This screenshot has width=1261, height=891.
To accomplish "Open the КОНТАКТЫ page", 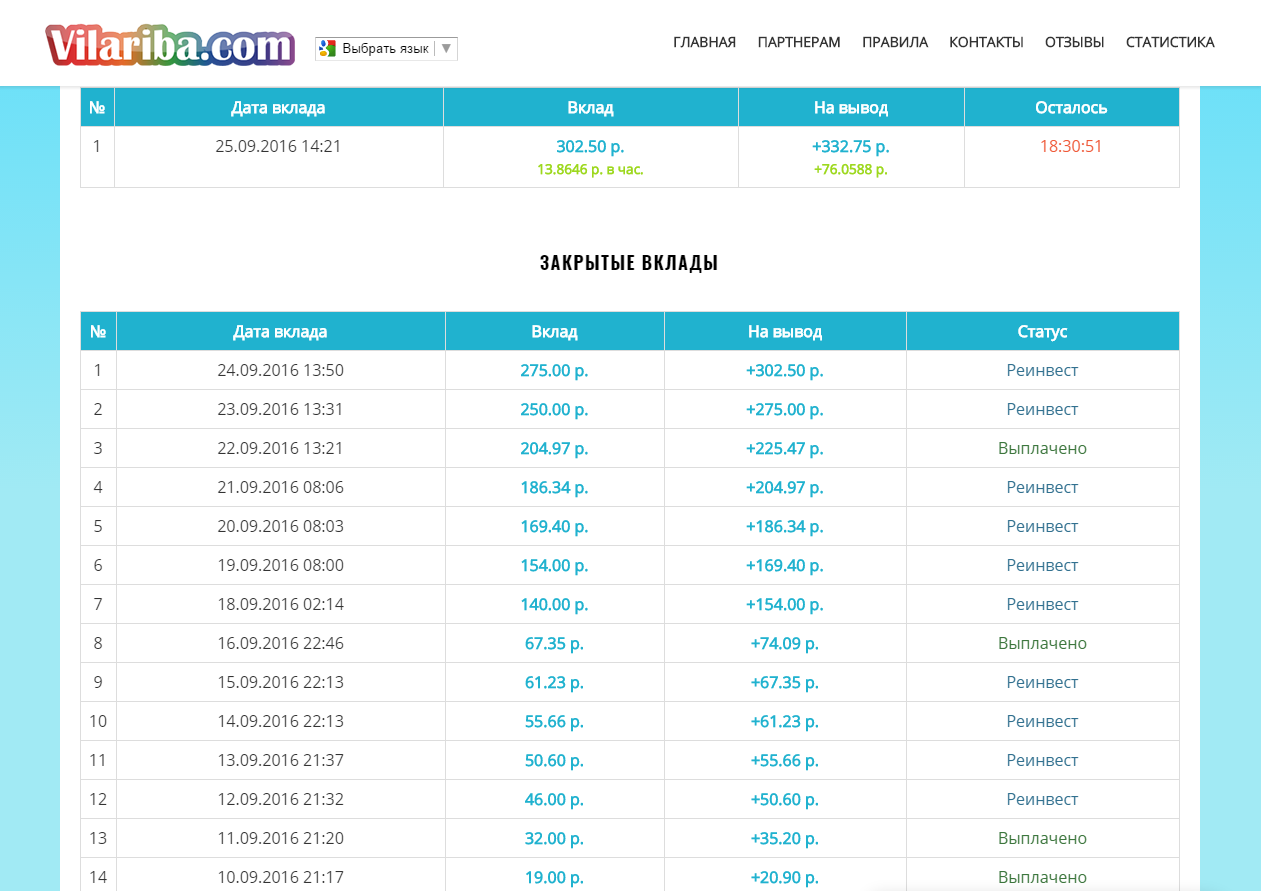I will pyautogui.click(x=986, y=42).
